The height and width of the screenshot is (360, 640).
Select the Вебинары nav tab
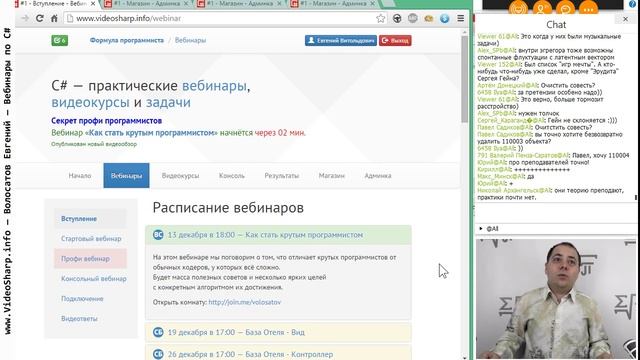click(127, 176)
